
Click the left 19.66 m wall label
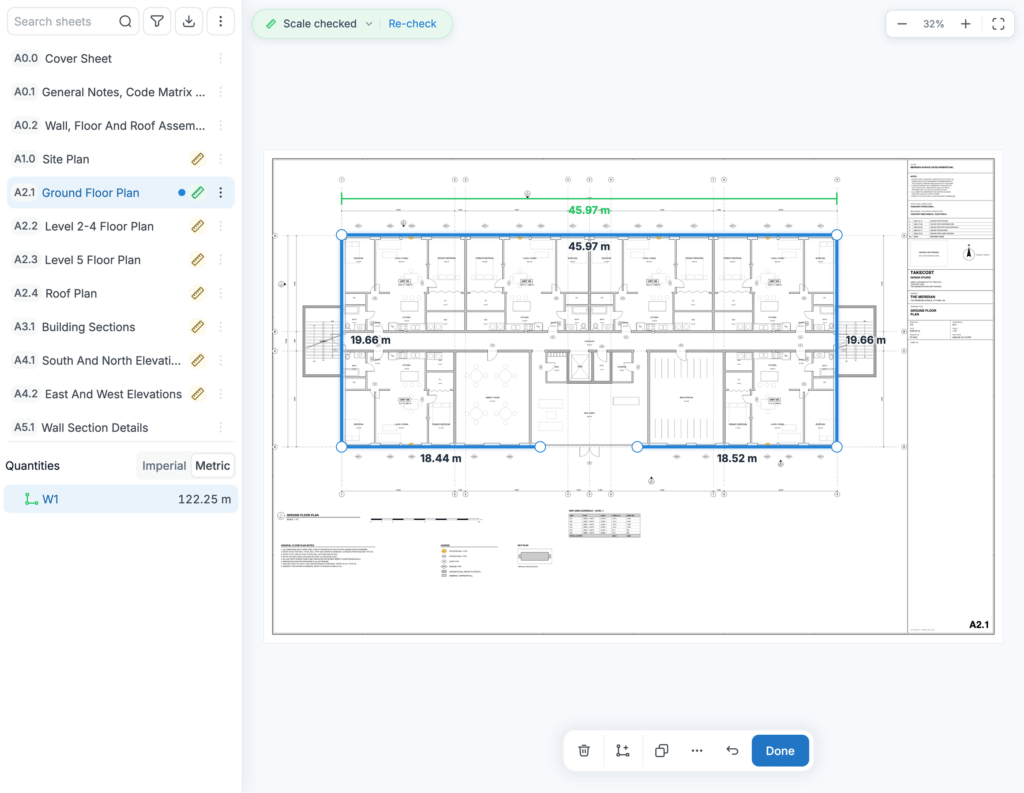coord(370,340)
